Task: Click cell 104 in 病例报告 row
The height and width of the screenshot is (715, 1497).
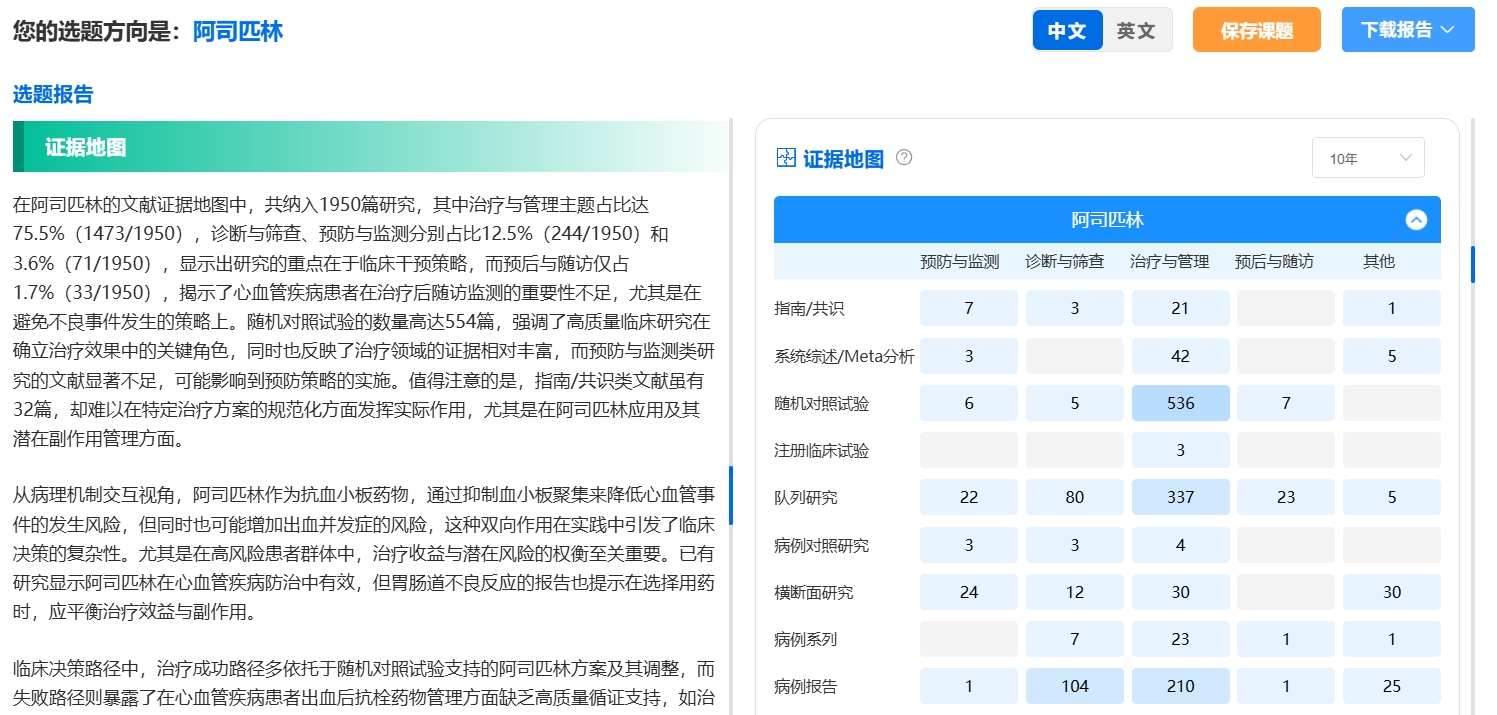Action: (x=1075, y=686)
